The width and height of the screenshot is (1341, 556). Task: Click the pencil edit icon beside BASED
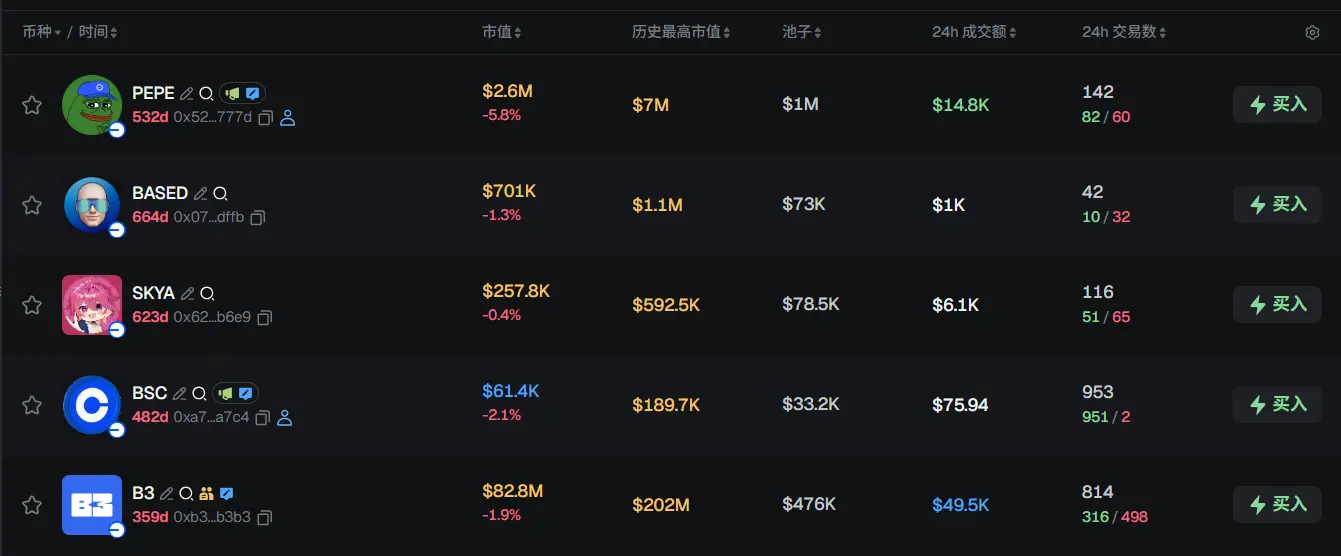201,193
